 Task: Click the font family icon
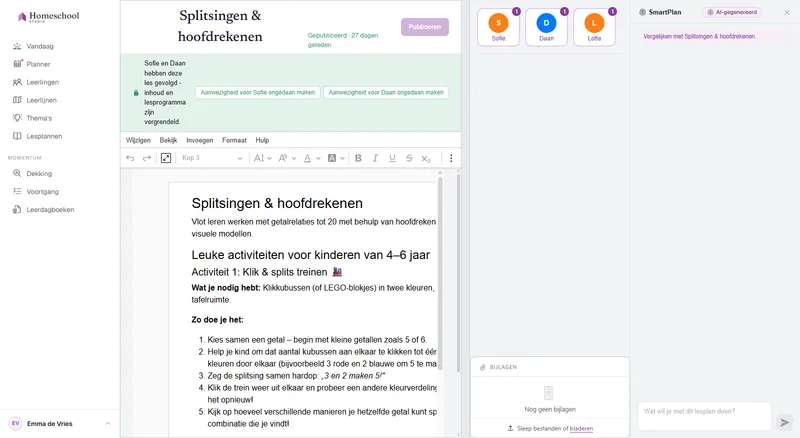click(283, 158)
